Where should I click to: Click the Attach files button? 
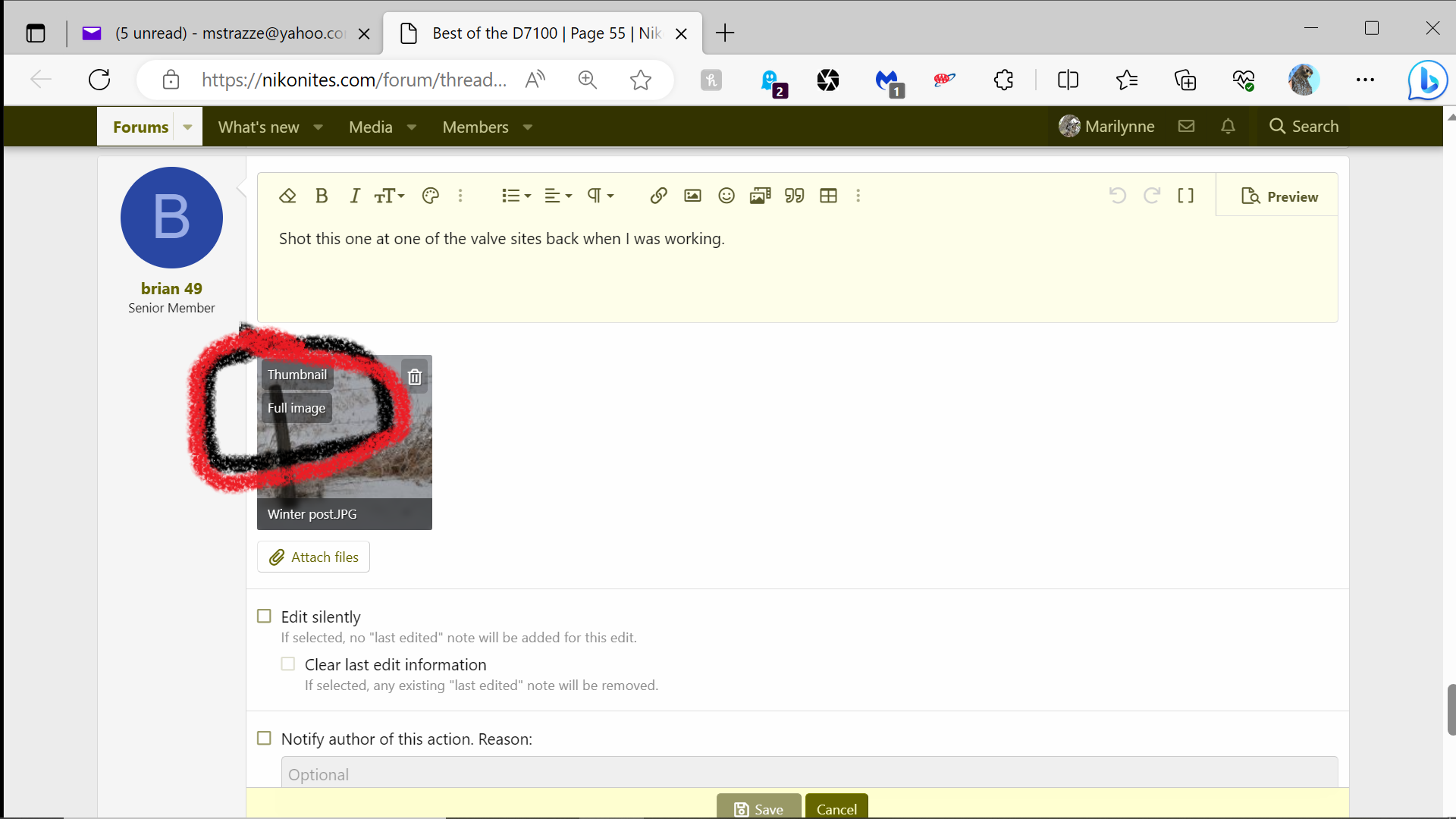pyautogui.click(x=313, y=557)
